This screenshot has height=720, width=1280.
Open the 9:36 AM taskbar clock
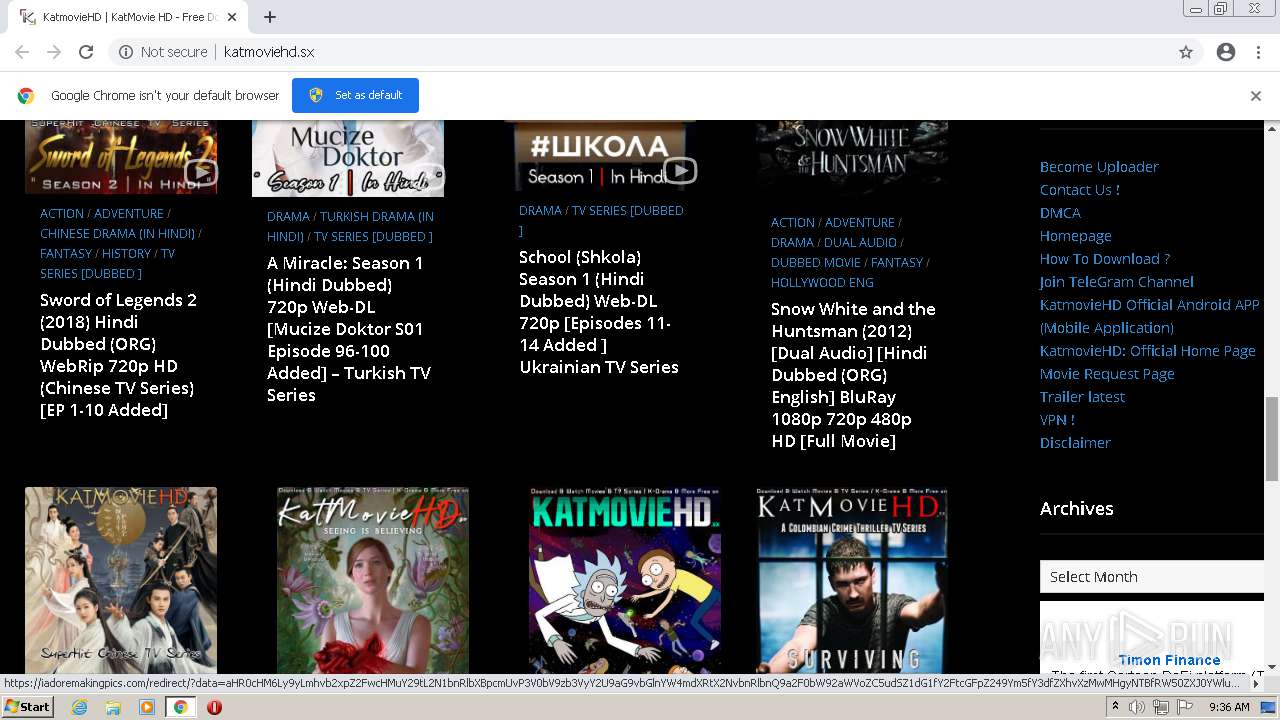coord(1229,707)
